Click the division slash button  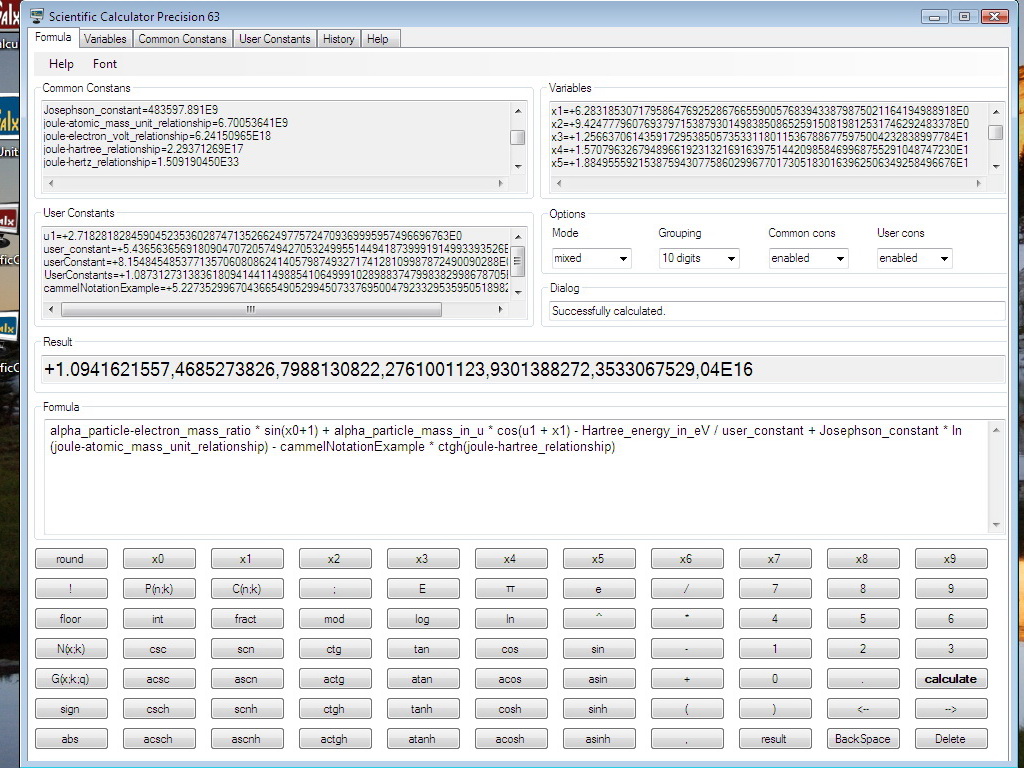click(686, 588)
